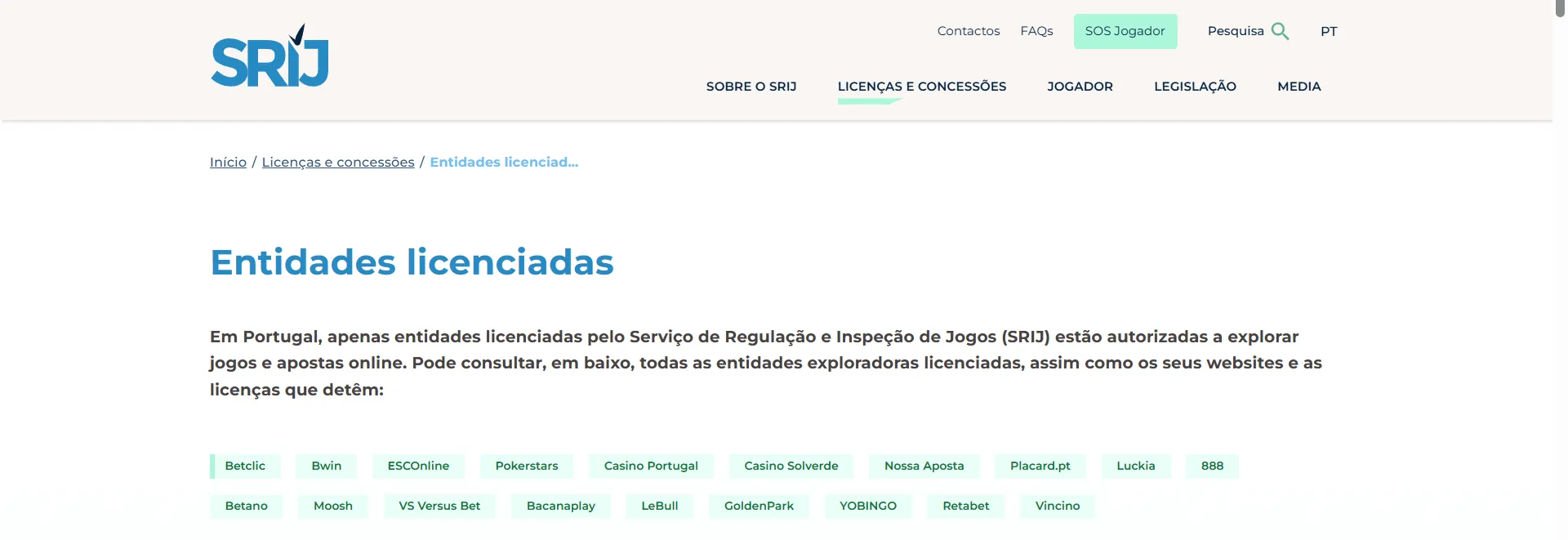Open the Contactos link
Screen dimensions: 1568x540
coord(968,31)
